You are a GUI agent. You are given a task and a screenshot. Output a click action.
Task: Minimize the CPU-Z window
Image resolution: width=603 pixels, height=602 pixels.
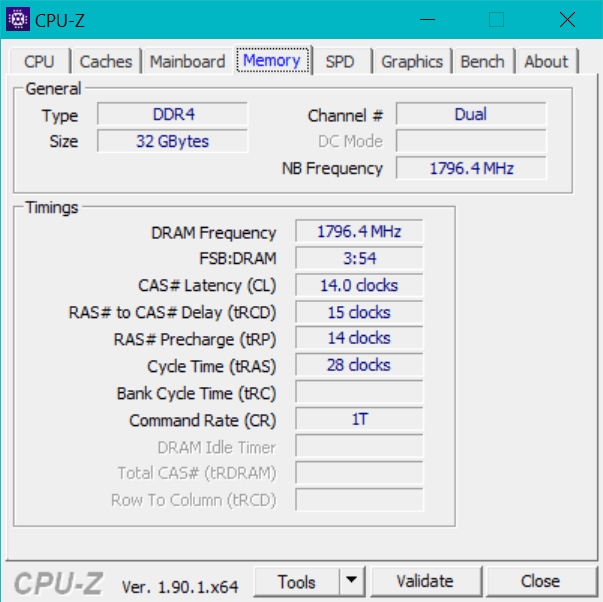click(x=427, y=19)
